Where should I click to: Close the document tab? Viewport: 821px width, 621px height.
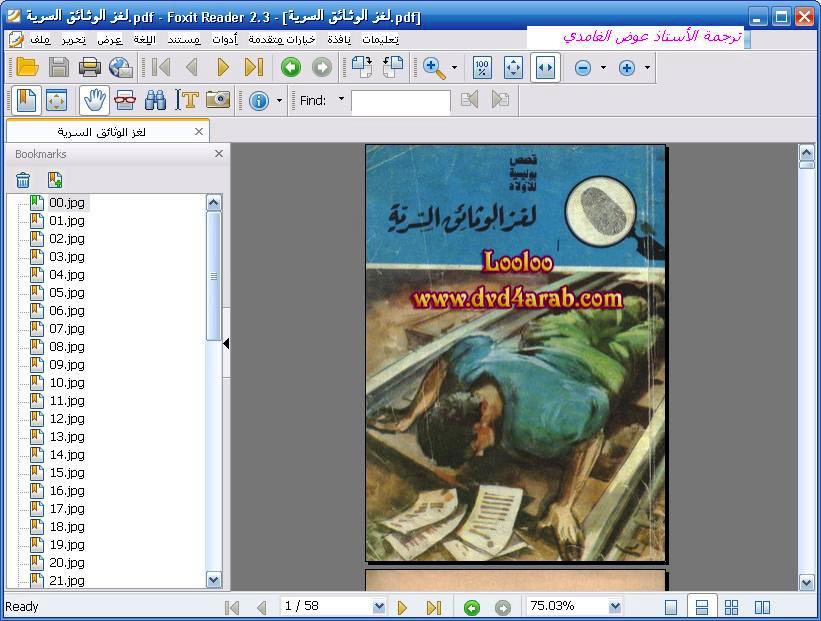[x=199, y=131]
